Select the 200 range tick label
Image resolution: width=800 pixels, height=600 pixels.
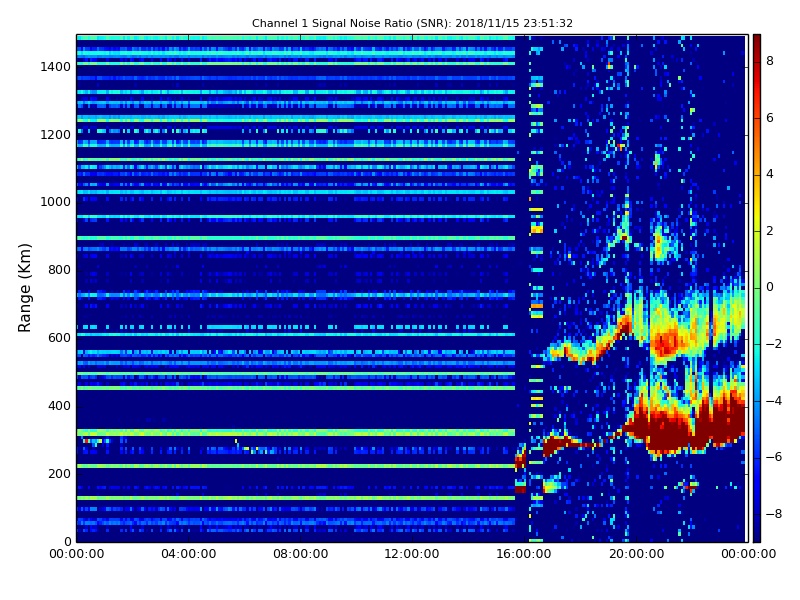click(x=59, y=473)
